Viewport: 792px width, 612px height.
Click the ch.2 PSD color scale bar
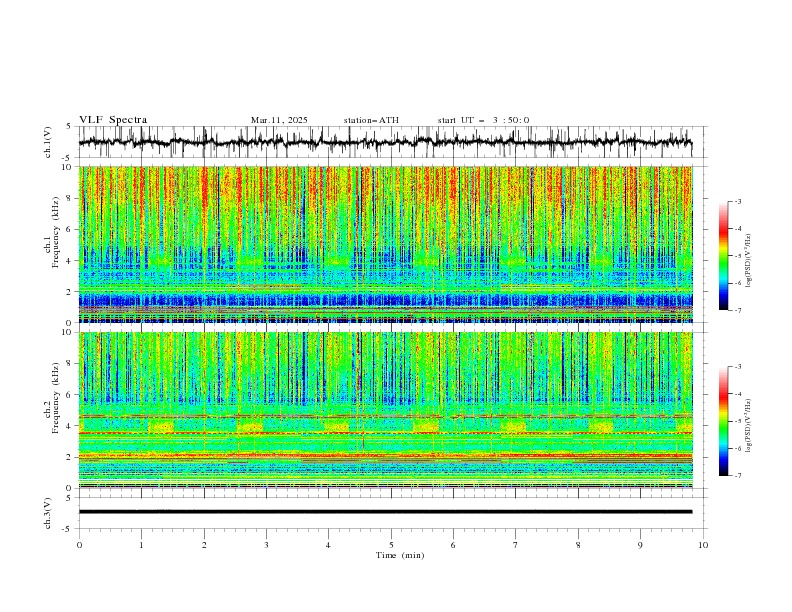pos(723,421)
